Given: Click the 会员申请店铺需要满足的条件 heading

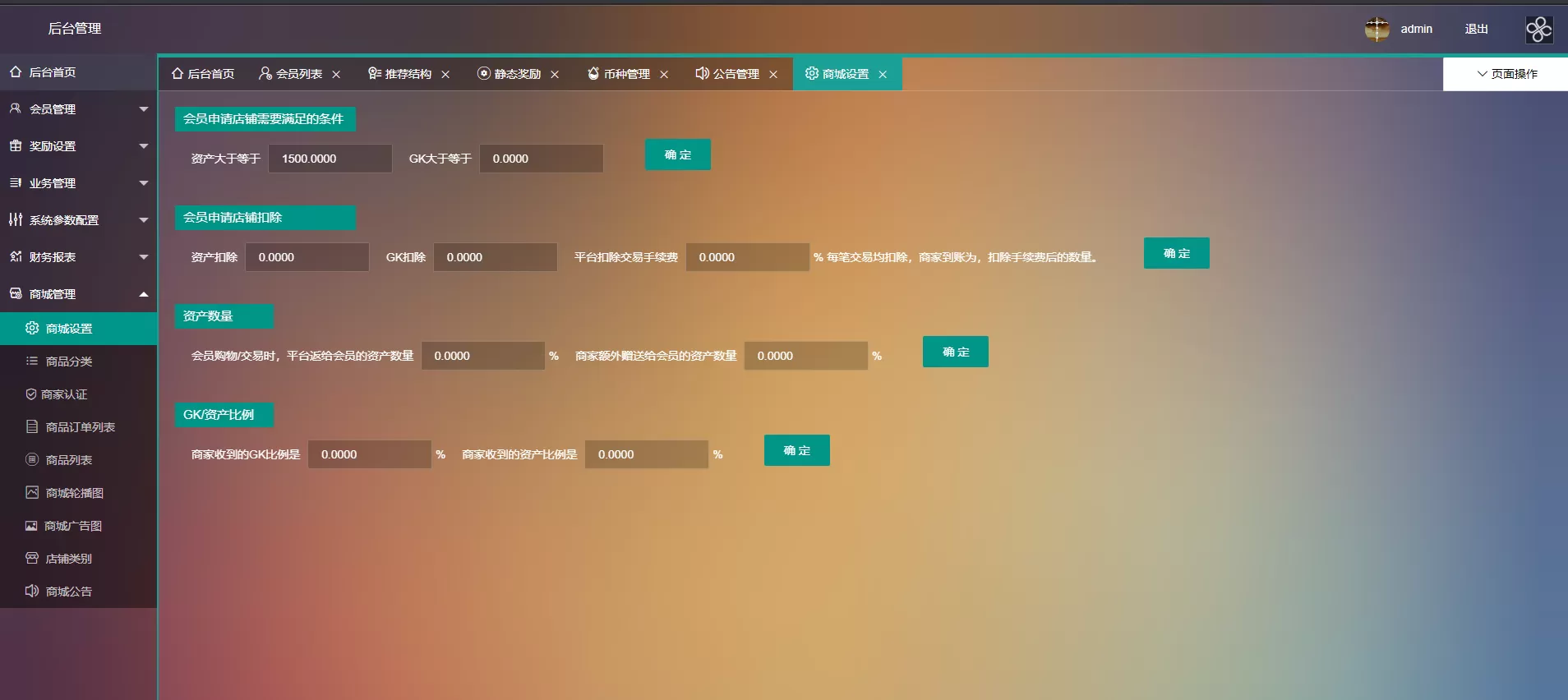Looking at the screenshot, I should coord(264,119).
